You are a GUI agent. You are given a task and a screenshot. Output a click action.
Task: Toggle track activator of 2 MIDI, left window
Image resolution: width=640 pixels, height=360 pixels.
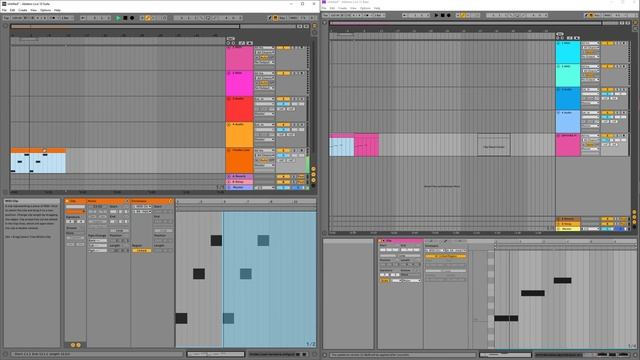point(283,73)
